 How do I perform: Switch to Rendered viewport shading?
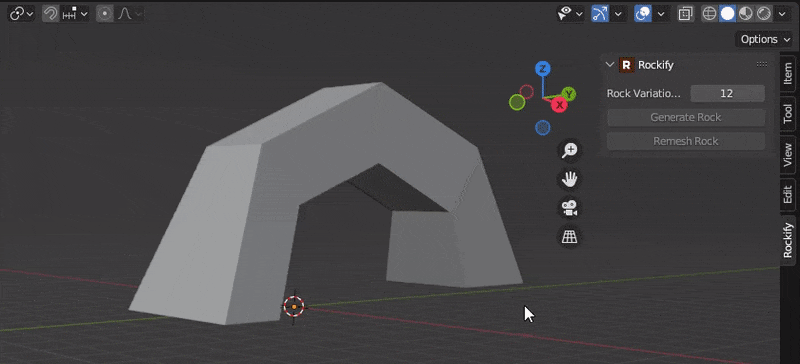[764, 14]
